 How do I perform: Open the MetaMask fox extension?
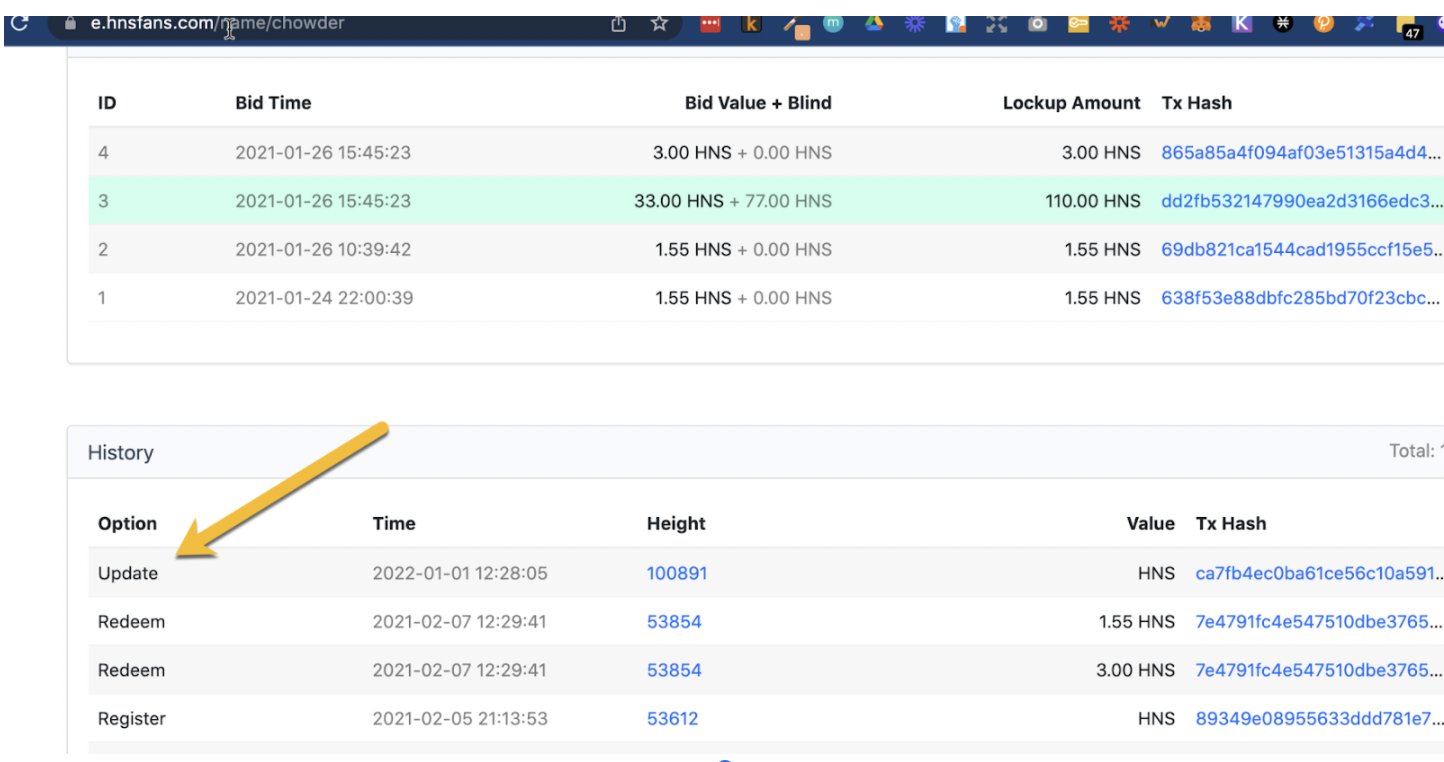pos(1201,24)
